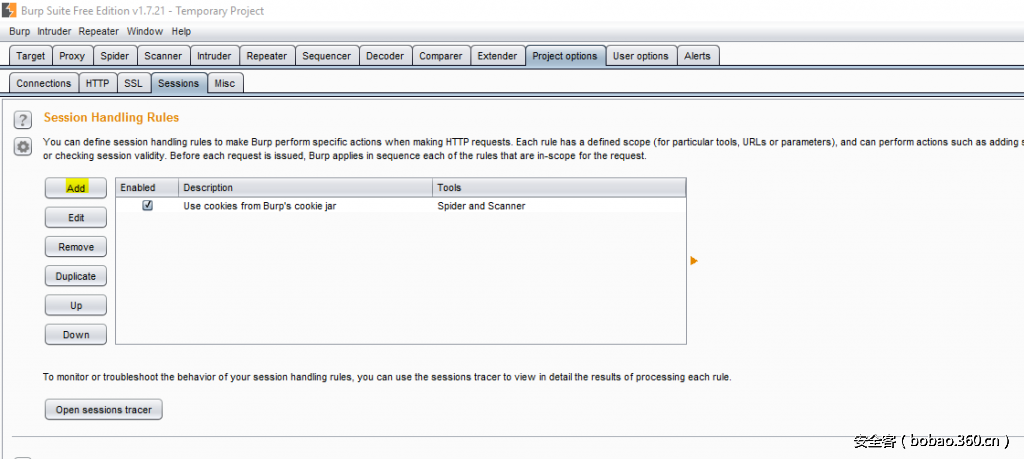Click Open sessions tracer button
Screen dimensions: 1024x459
pyautogui.click(x=104, y=410)
